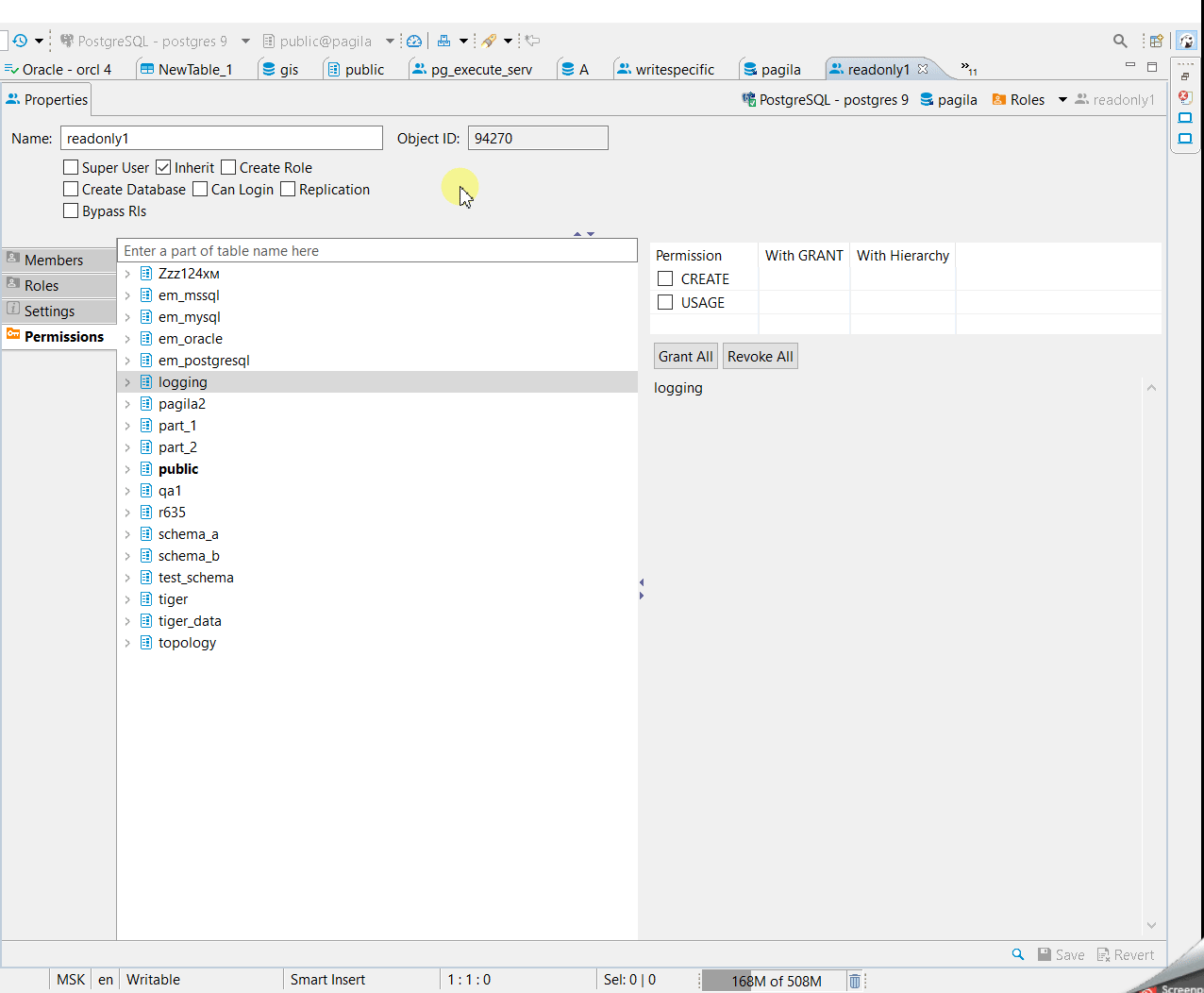This screenshot has width=1204, height=993.
Task: Enable the CREATE permission checkbox
Action: click(x=665, y=278)
